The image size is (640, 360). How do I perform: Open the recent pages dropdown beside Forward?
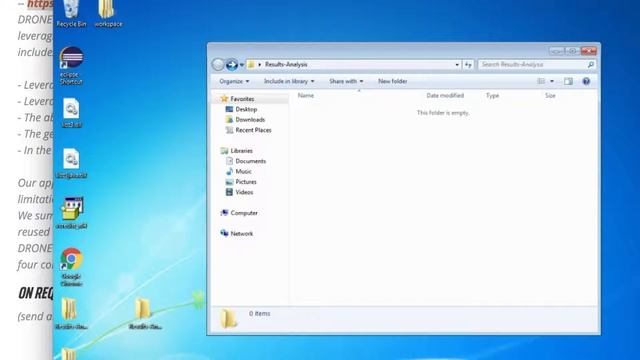242,65
